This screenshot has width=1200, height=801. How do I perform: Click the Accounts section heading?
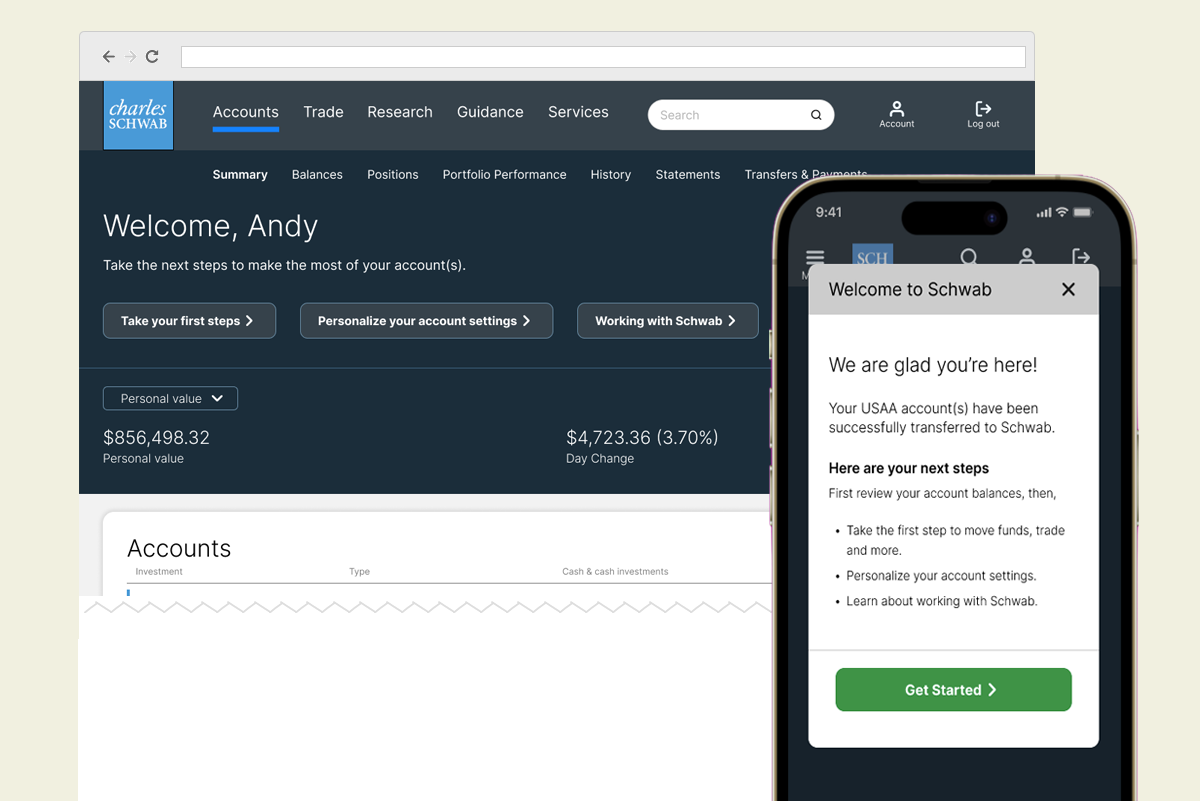click(x=179, y=548)
